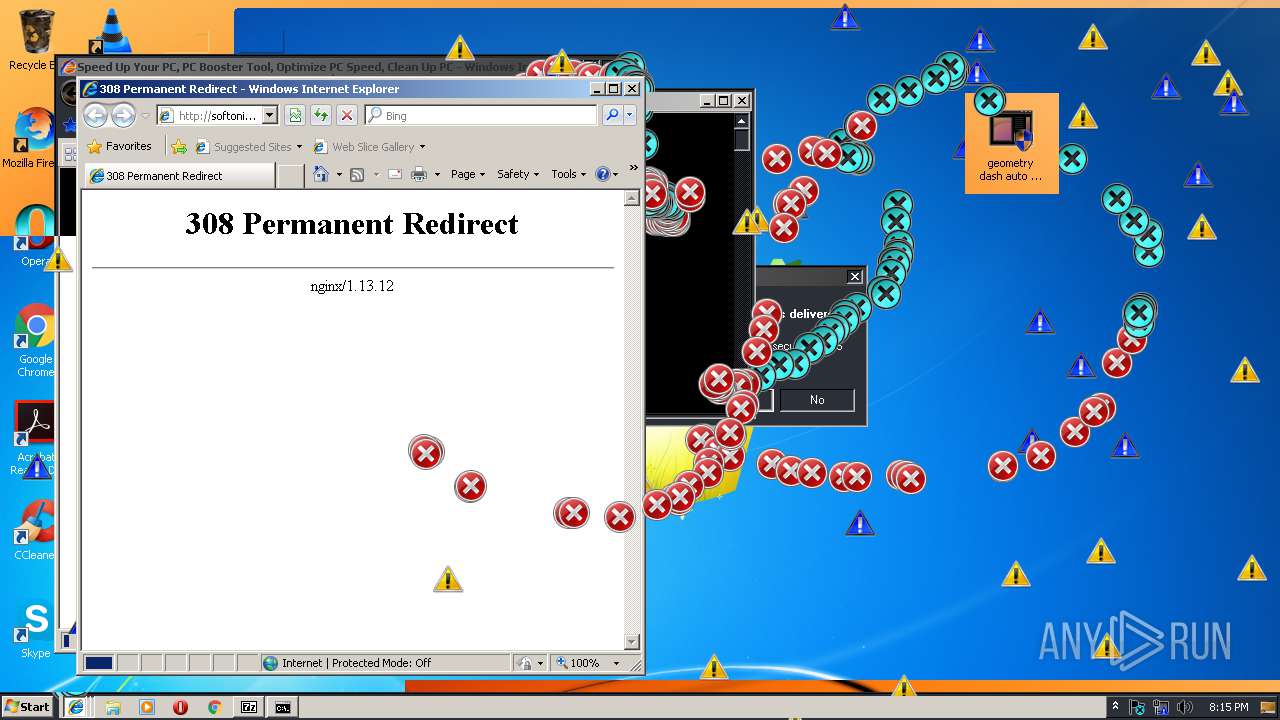
Task: Open the Mozilla Firefox desktop icon
Action: (x=33, y=138)
